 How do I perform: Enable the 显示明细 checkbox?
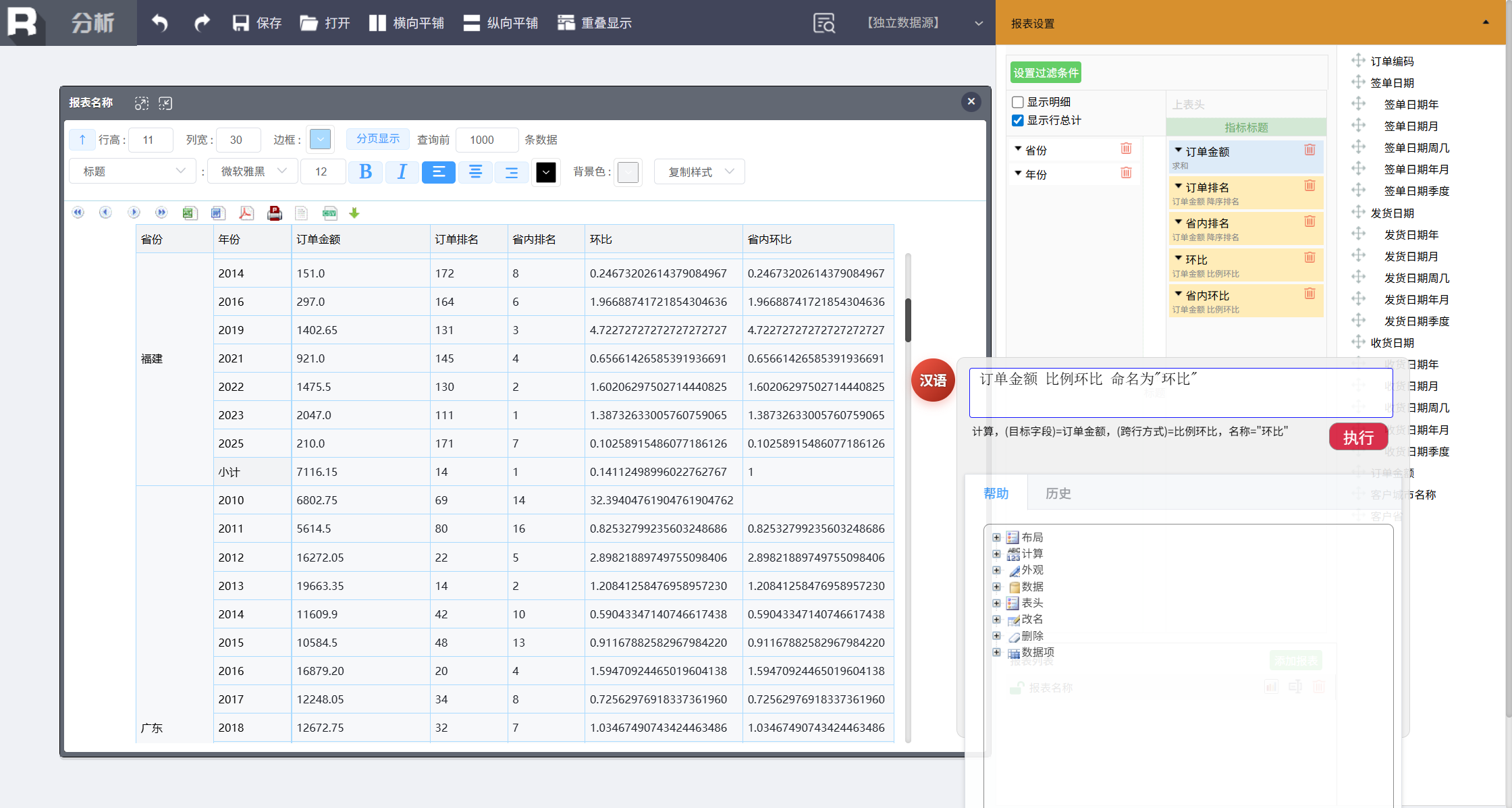1018,102
